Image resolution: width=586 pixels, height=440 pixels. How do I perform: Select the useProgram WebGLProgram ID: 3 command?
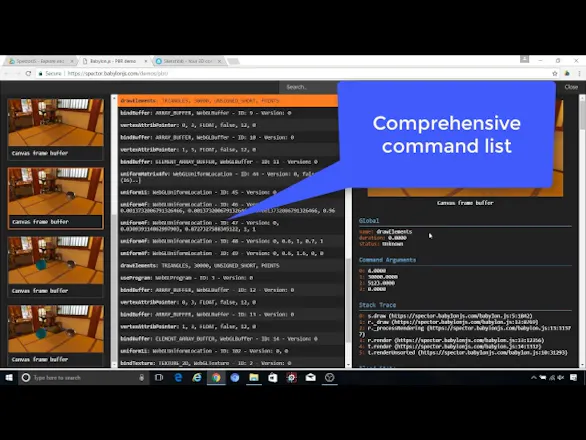(x=231, y=278)
